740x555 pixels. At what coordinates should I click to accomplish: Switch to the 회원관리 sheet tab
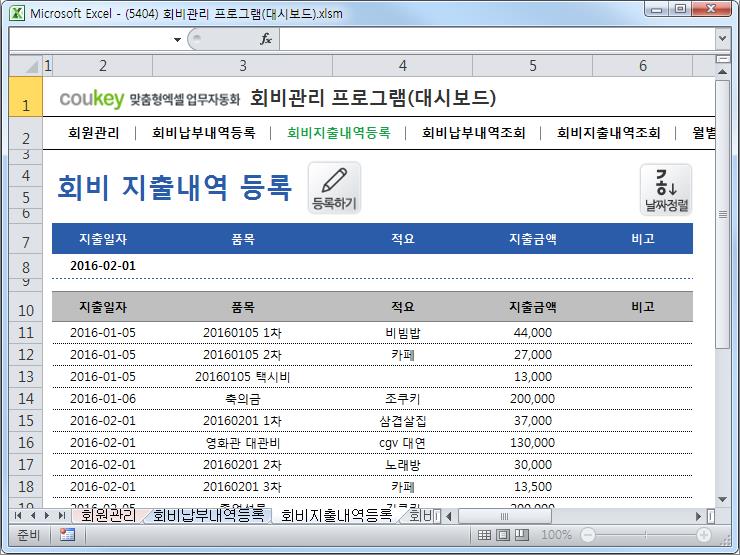point(108,515)
